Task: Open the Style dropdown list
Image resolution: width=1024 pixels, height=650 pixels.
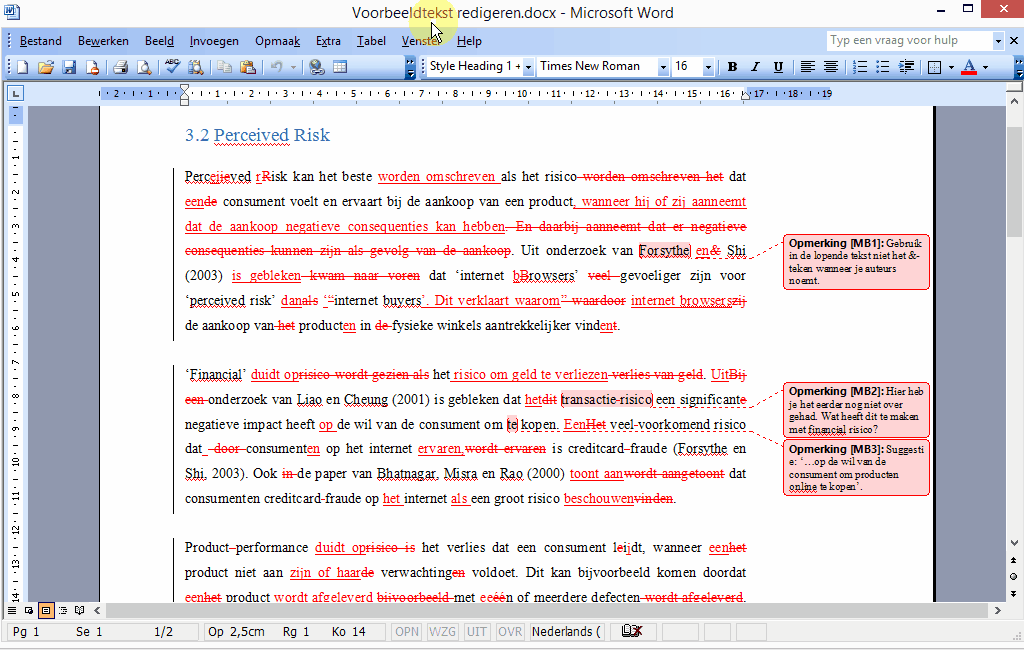Action: coord(528,67)
